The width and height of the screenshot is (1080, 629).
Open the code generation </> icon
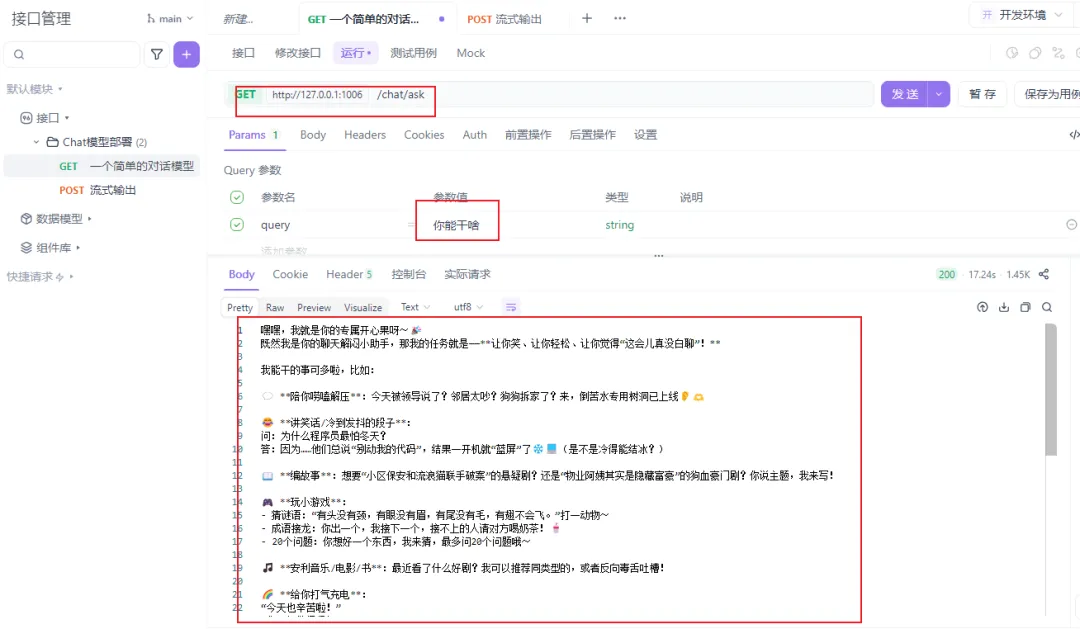coord(1074,134)
